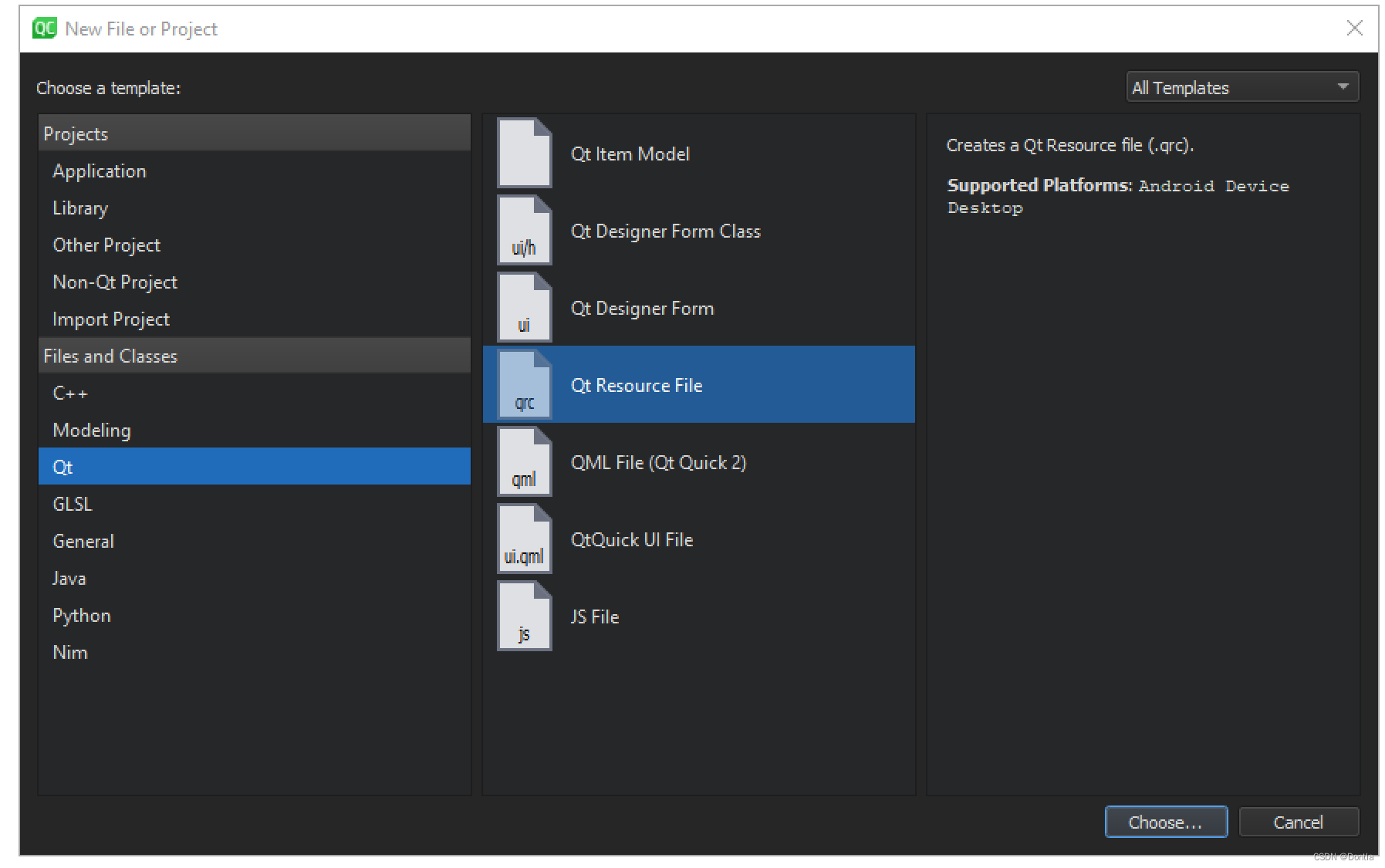Select Non-Qt Project category

(254, 282)
